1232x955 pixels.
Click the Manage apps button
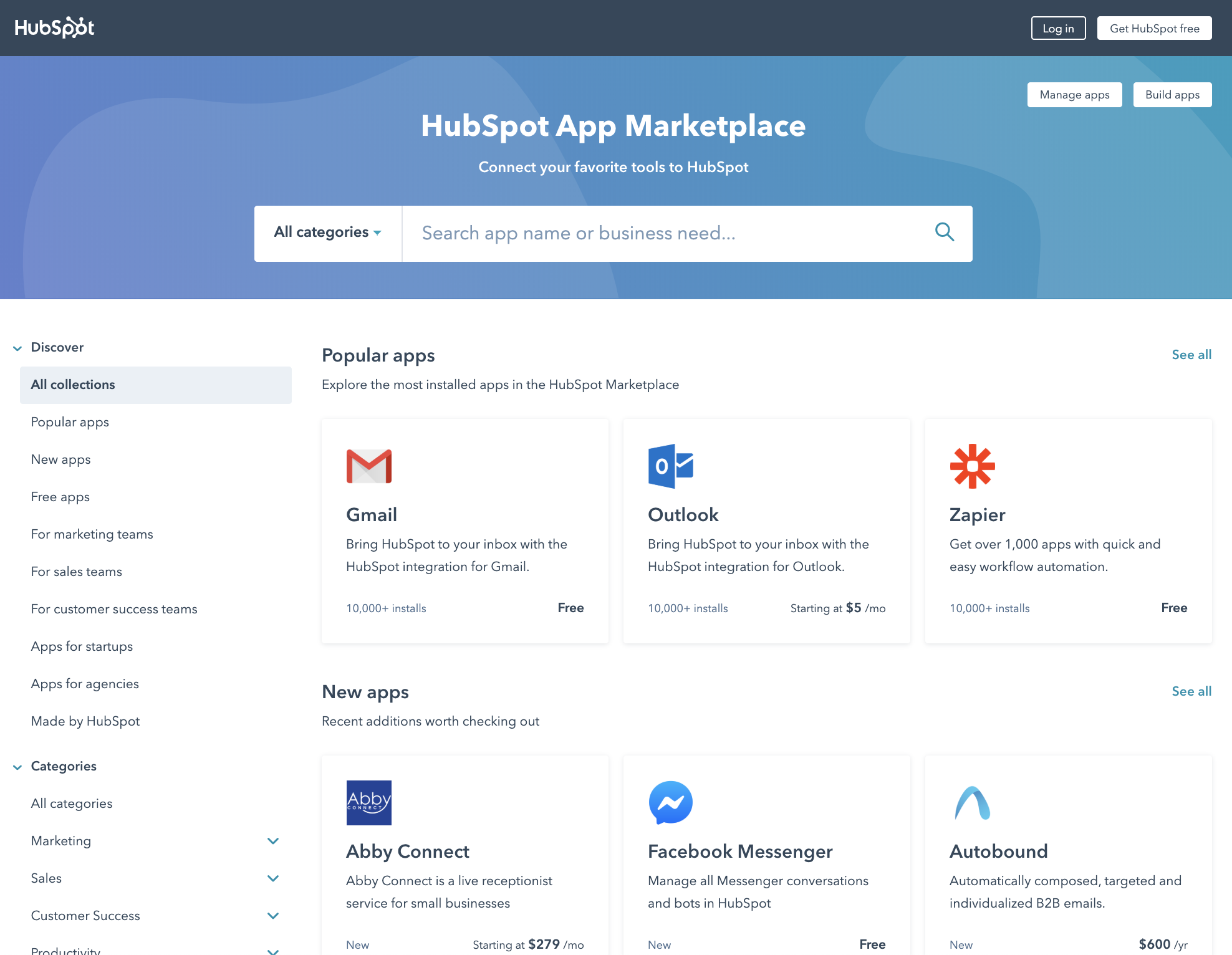[1075, 95]
